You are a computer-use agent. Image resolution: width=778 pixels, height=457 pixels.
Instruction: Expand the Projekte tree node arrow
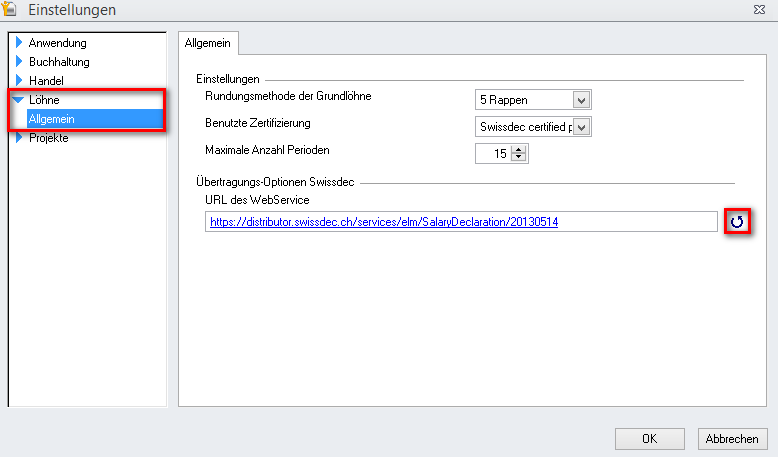(x=19, y=137)
